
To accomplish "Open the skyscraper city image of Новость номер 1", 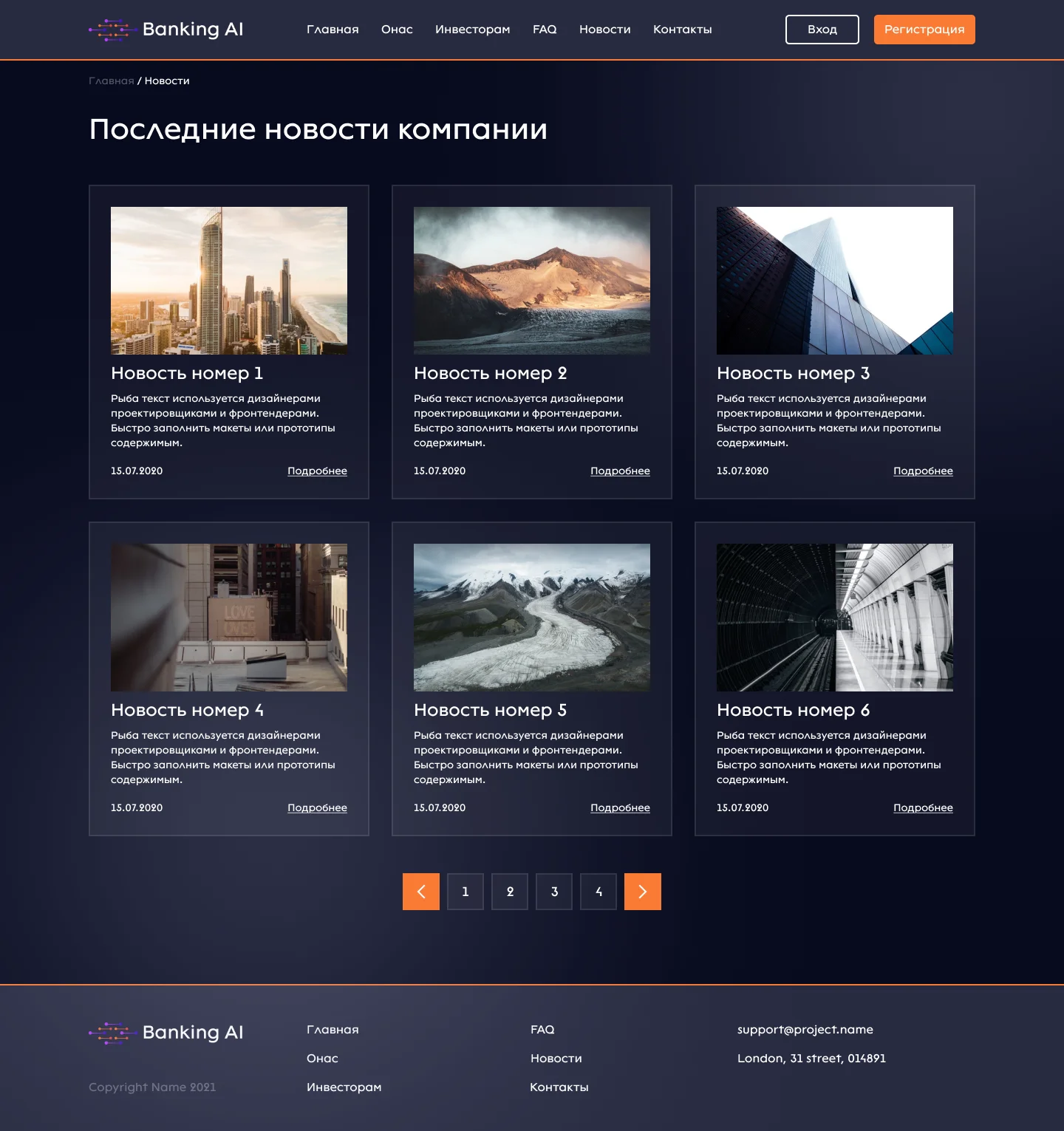I will pos(229,281).
